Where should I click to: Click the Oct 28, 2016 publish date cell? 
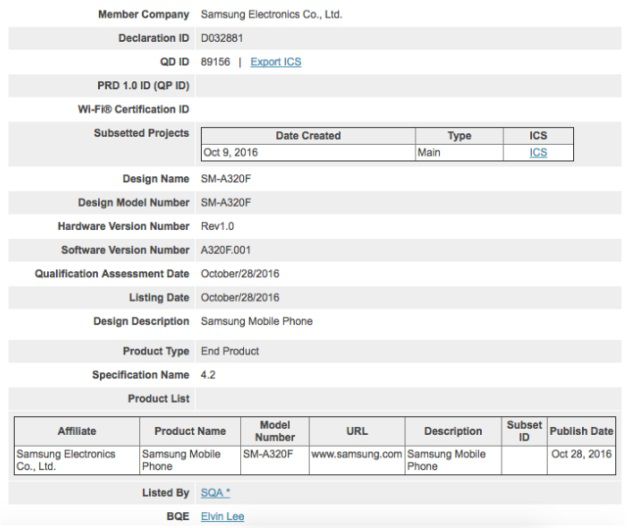click(x=581, y=454)
